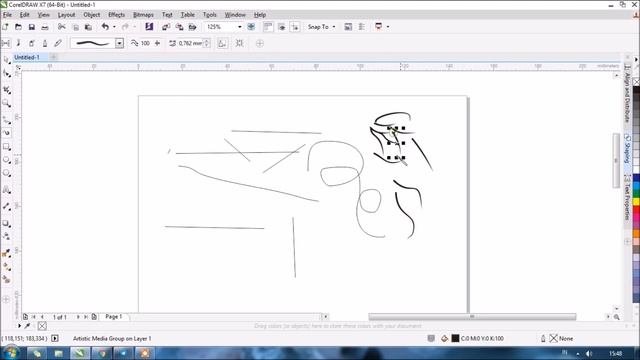640x360 pixels.
Task: Save the document
Action: (31, 27)
